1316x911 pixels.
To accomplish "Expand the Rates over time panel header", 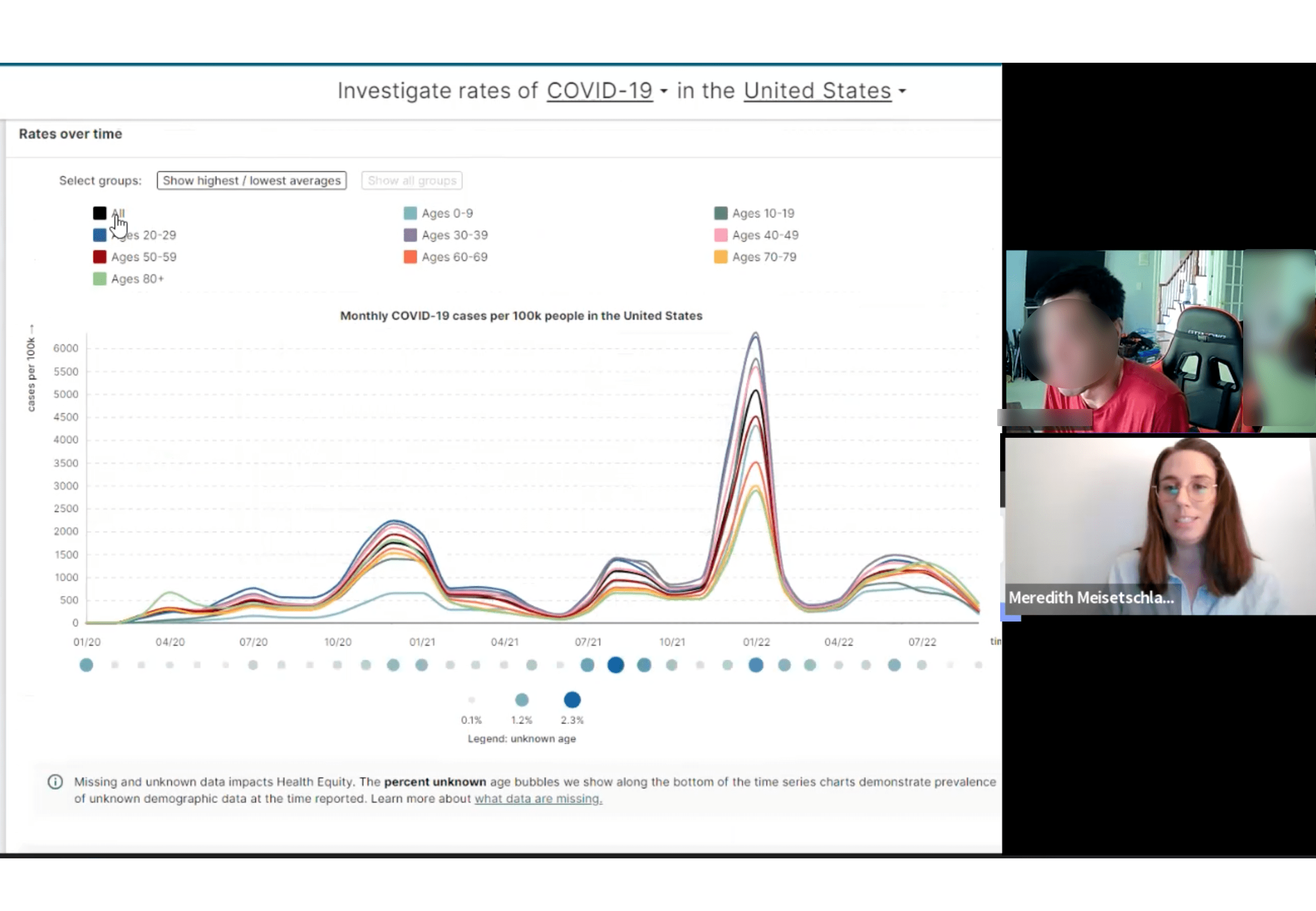I will point(70,133).
